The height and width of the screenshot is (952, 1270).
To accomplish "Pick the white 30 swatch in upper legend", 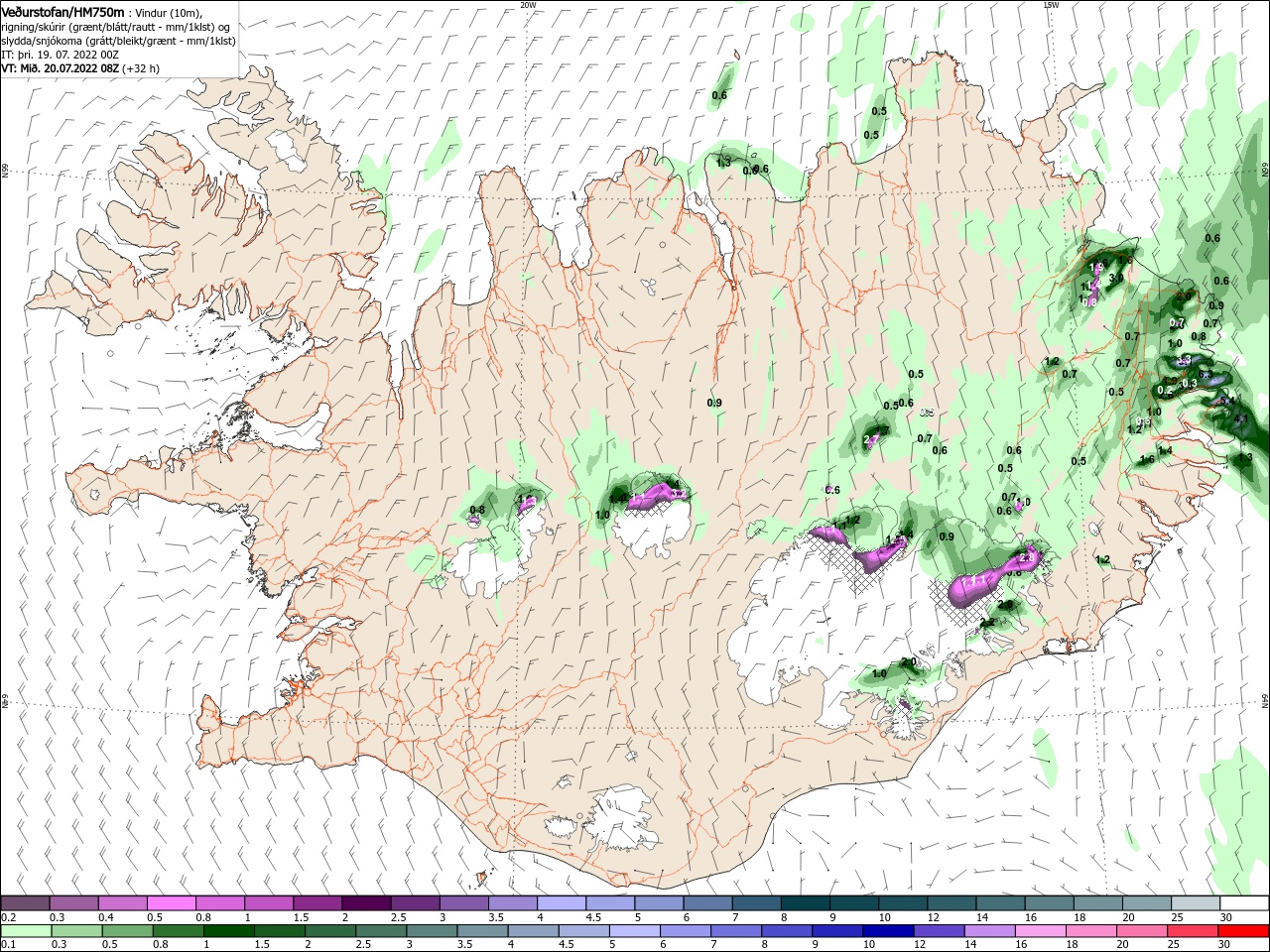I will click(x=1243, y=903).
